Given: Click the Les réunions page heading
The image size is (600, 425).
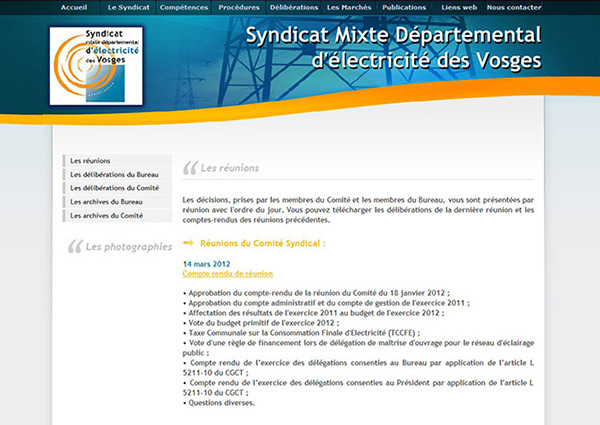Looking at the screenshot, I should click(x=230, y=168).
